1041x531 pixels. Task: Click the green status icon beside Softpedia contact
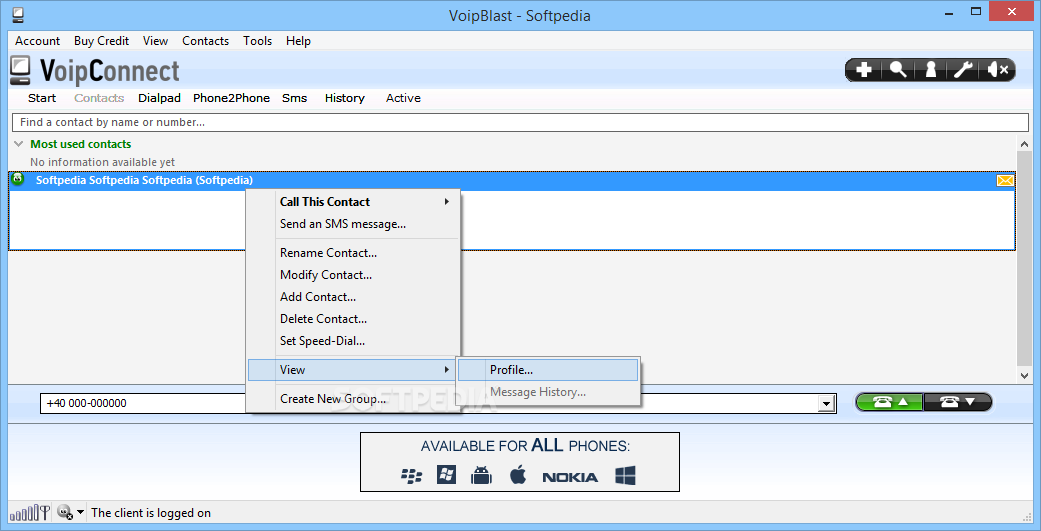[18, 179]
